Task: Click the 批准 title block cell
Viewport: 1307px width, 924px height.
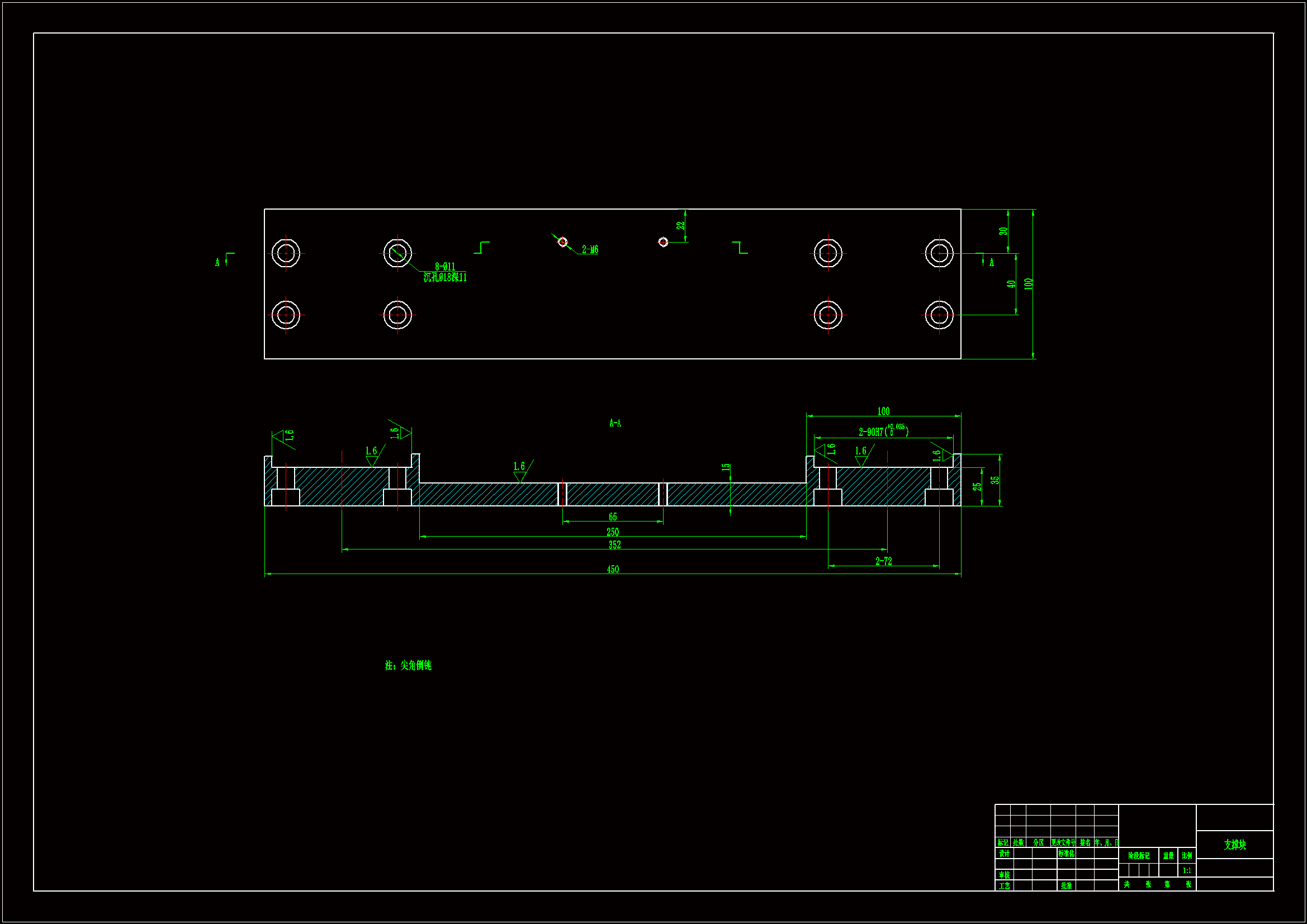Action: point(1066,886)
